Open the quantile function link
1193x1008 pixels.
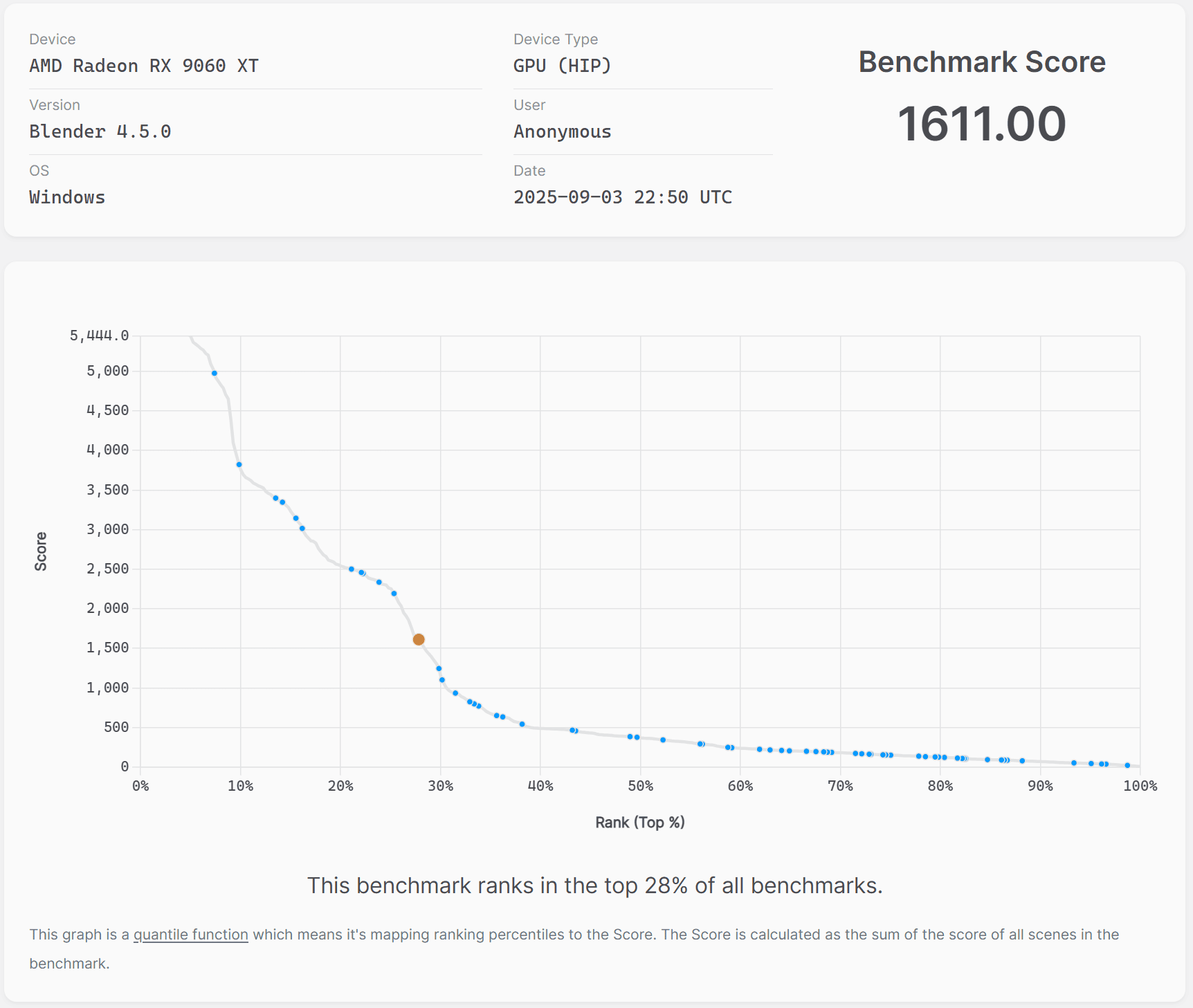tap(190, 935)
